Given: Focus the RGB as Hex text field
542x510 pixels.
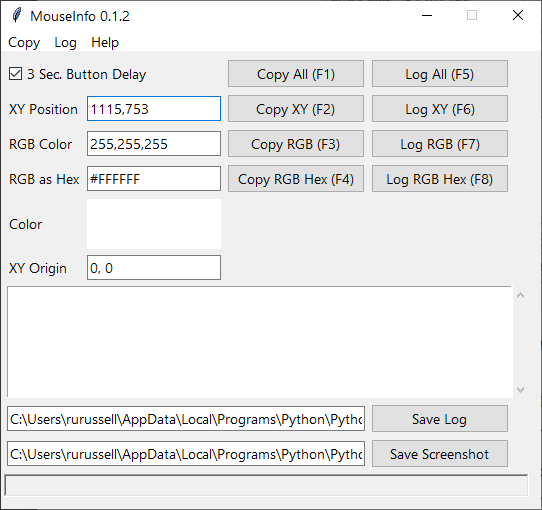Looking at the screenshot, I should coord(154,178).
